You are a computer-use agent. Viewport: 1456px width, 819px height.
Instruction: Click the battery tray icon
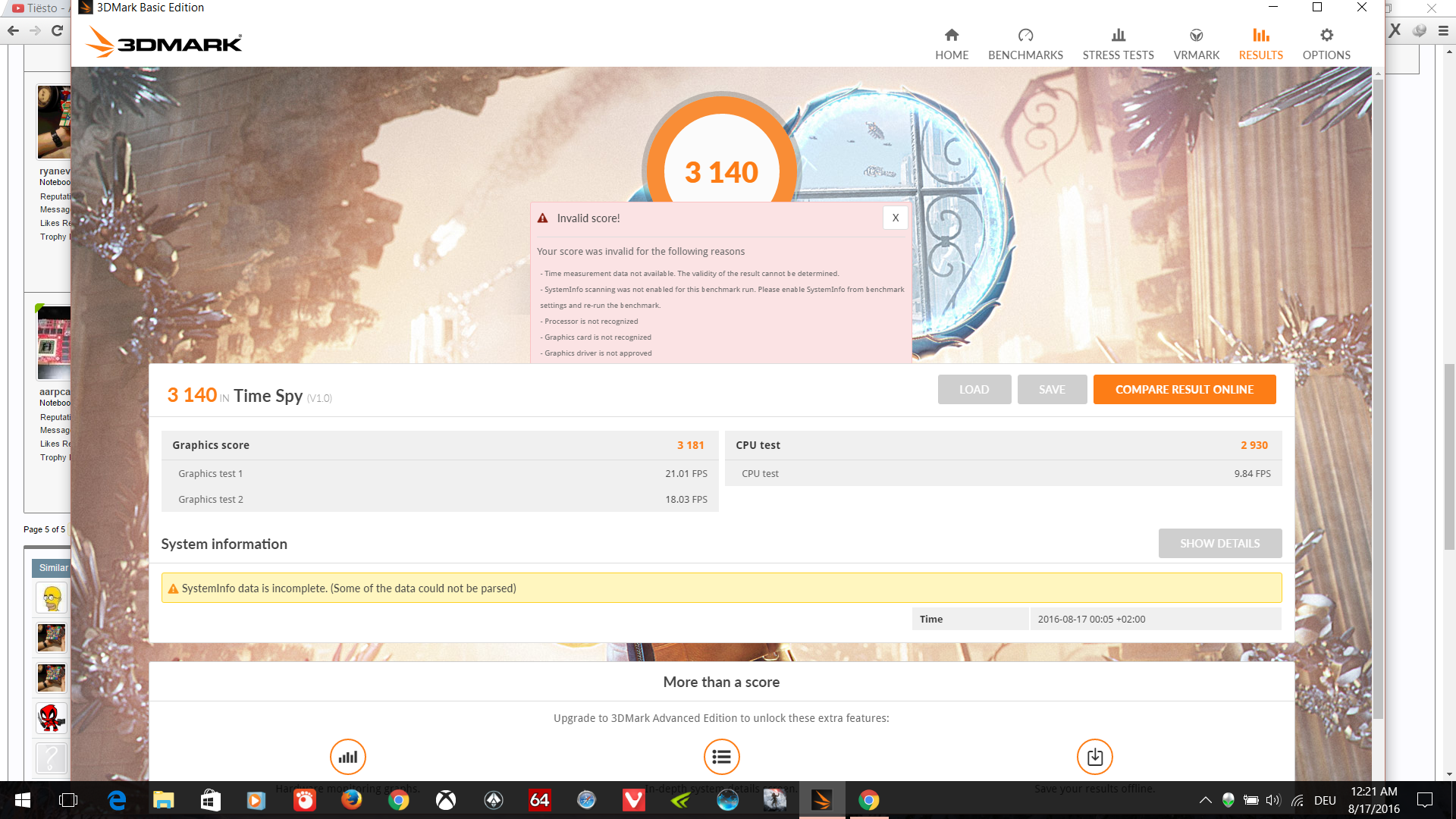(x=1251, y=800)
